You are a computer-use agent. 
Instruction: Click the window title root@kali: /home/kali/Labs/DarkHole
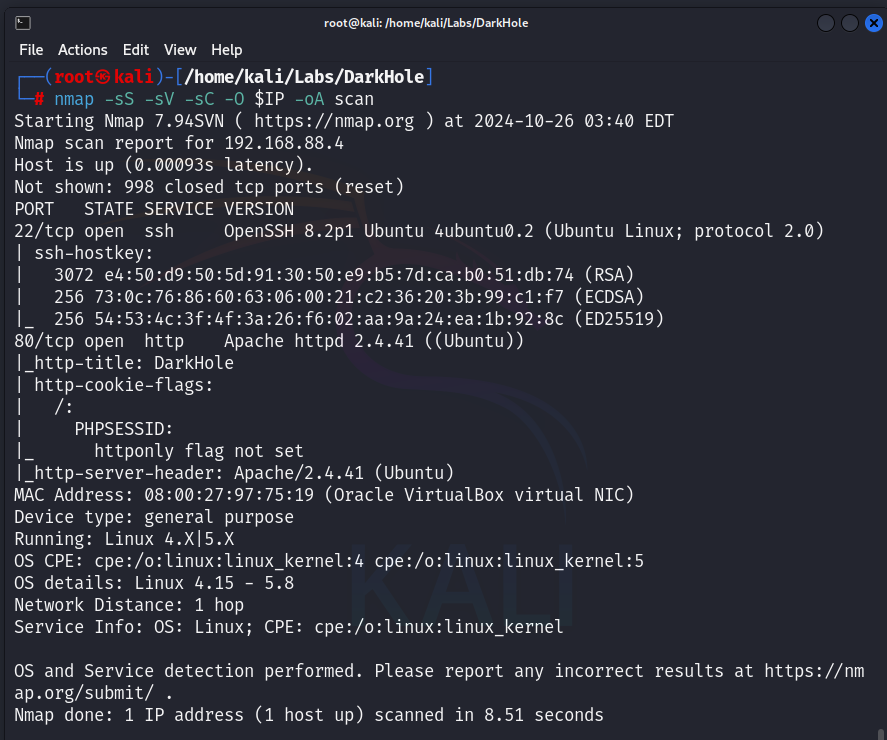click(x=427, y=23)
